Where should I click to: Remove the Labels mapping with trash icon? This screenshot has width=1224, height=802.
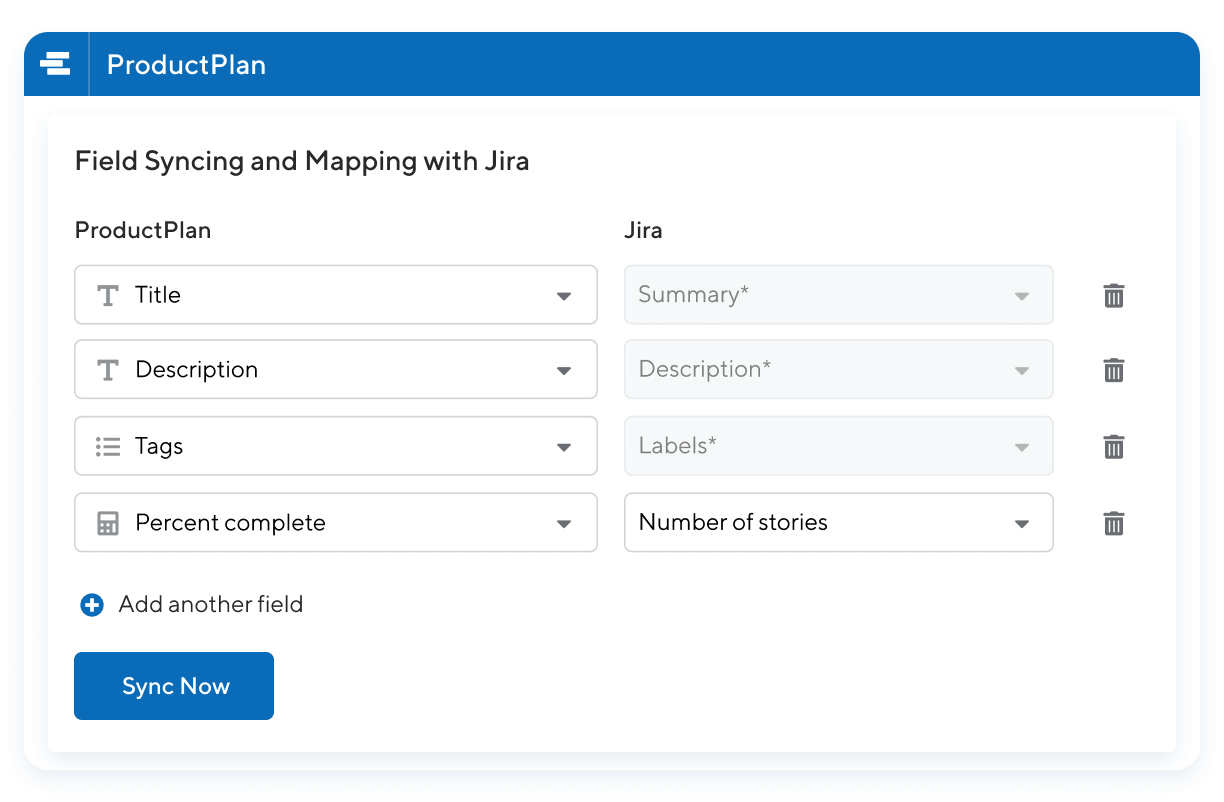click(1114, 446)
